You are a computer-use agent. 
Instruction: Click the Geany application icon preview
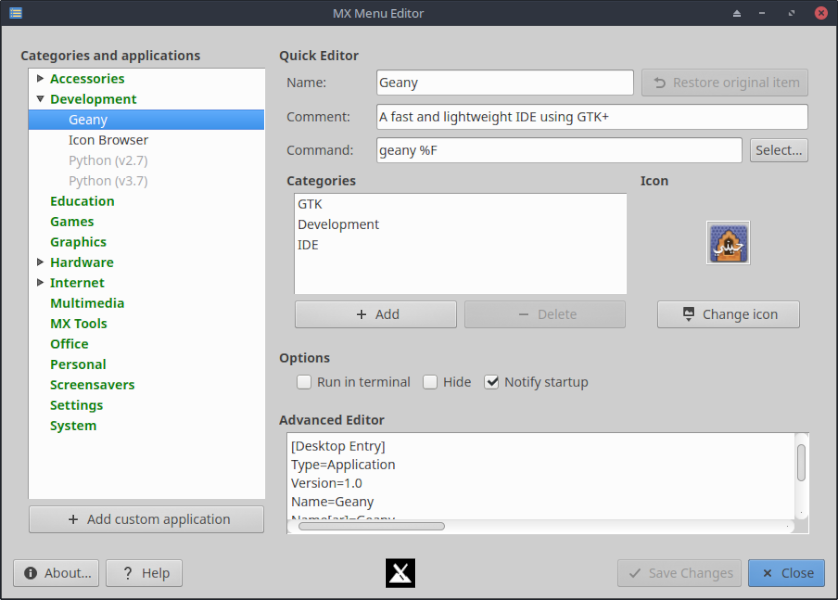tap(728, 243)
